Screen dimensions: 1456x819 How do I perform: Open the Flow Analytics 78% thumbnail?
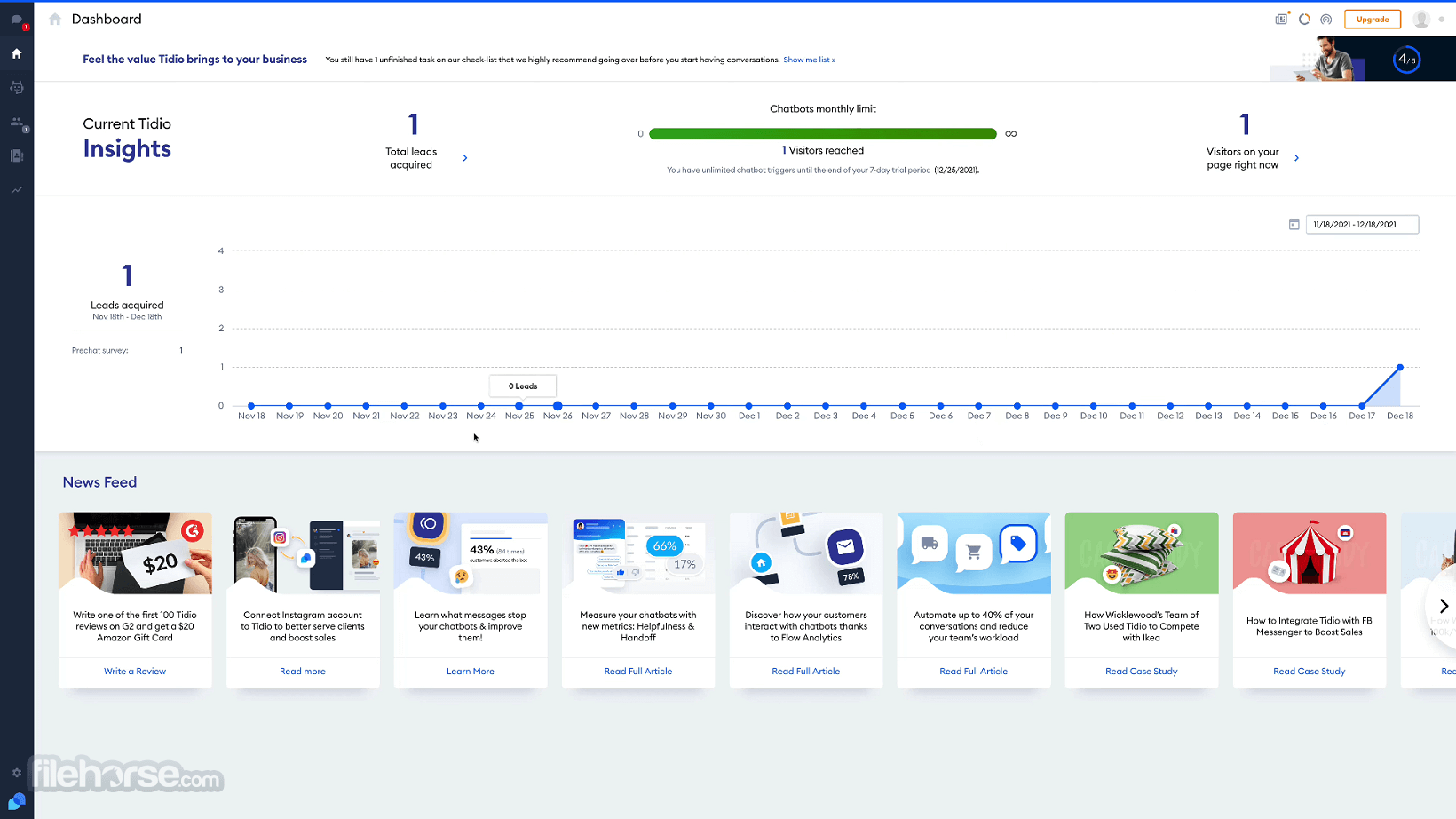coord(806,553)
